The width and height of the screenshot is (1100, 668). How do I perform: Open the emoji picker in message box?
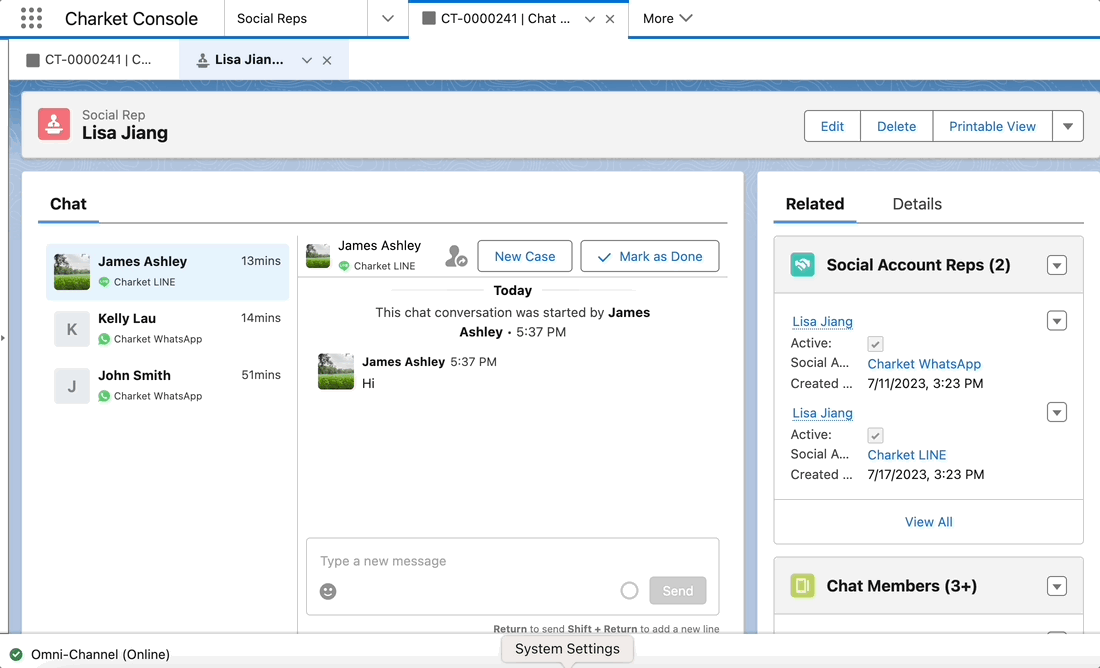(328, 591)
